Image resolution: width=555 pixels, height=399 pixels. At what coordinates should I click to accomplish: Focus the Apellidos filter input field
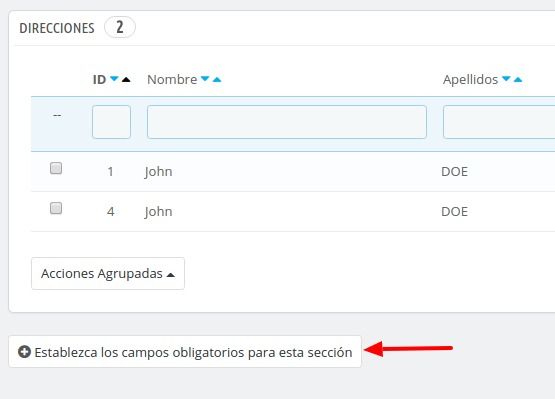pyautogui.click(x=499, y=122)
